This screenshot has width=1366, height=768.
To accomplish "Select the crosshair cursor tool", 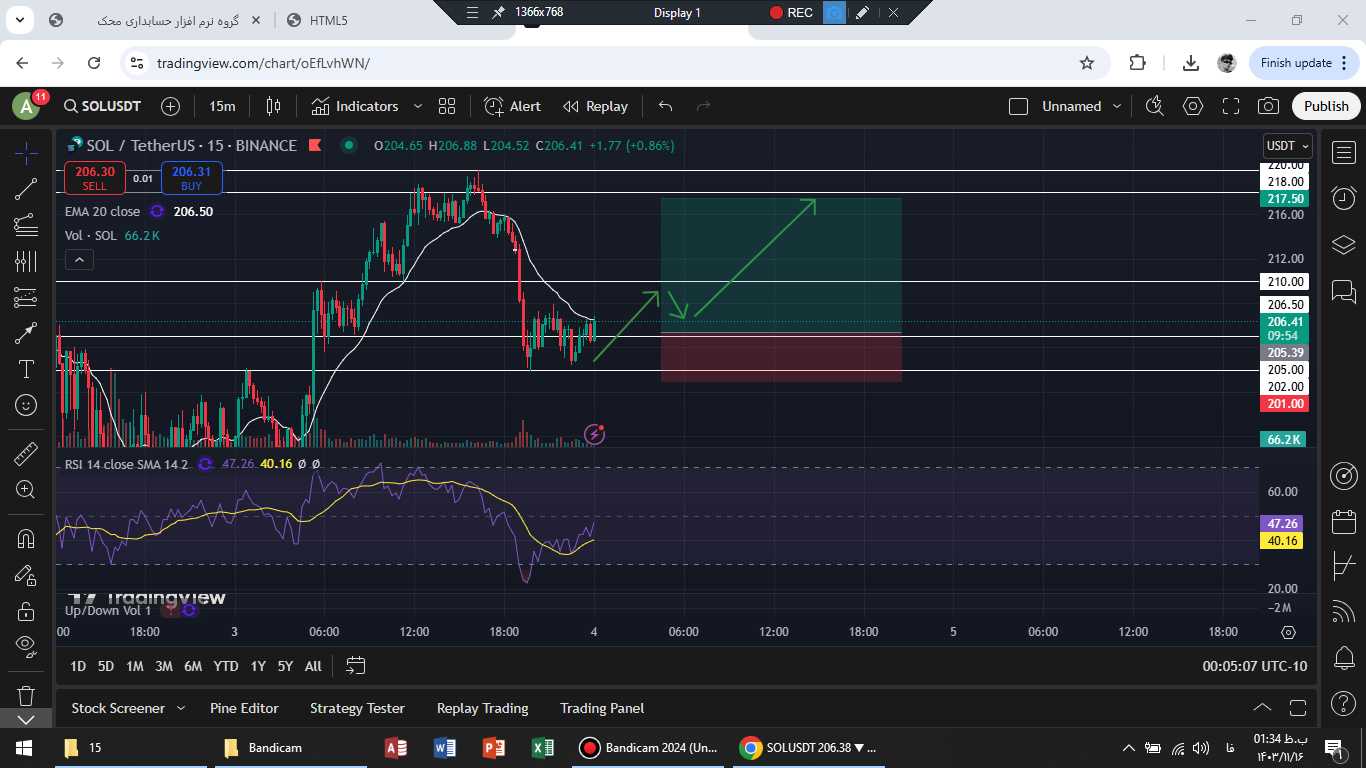I will coord(26,153).
